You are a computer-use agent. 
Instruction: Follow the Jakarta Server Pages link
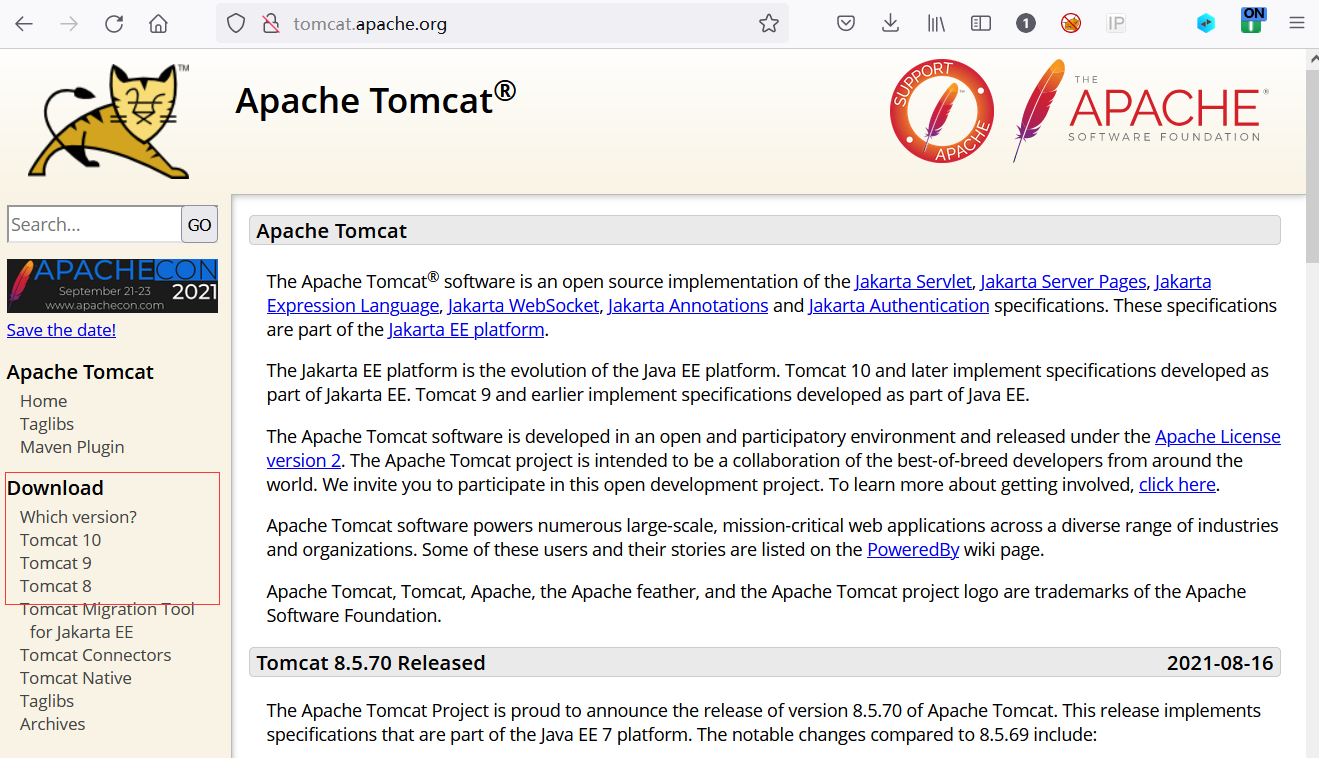pos(1063,282)
